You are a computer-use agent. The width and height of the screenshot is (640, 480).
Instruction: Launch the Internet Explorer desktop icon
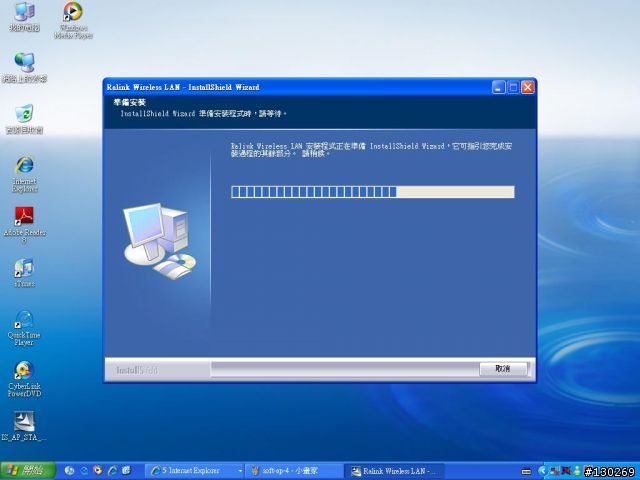click(24, 173)
